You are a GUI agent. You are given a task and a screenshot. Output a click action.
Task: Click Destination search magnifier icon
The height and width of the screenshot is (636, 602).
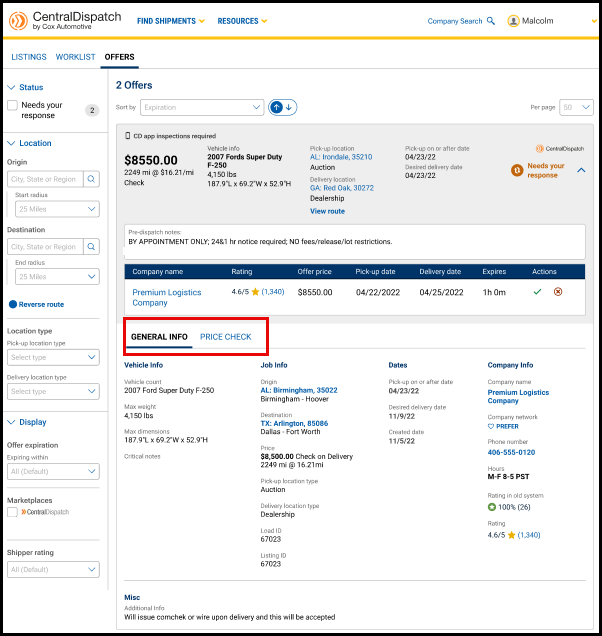pos(91,247)
